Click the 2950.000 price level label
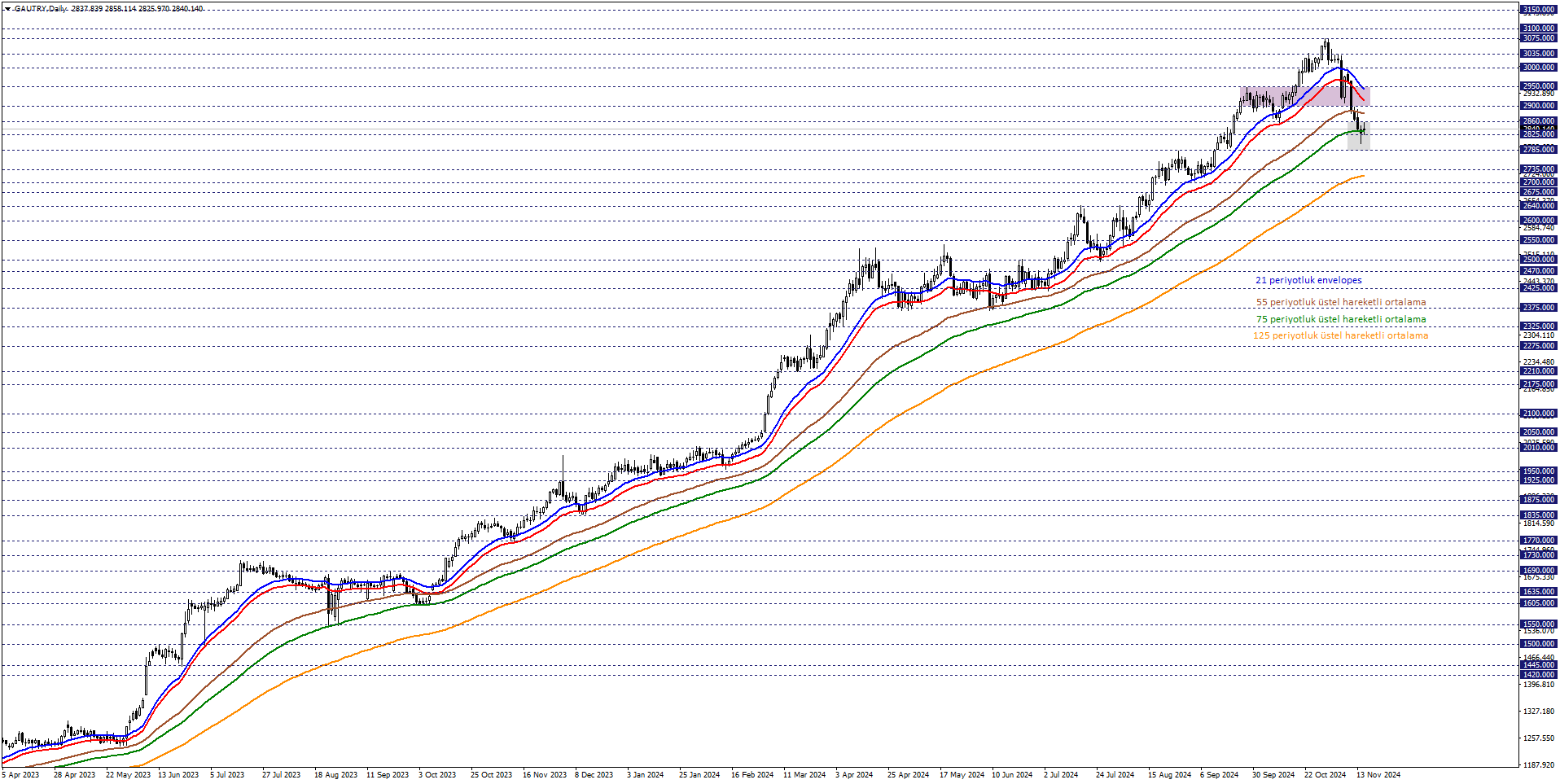This screenshot has height=784, width=1560. (1538, 86)
